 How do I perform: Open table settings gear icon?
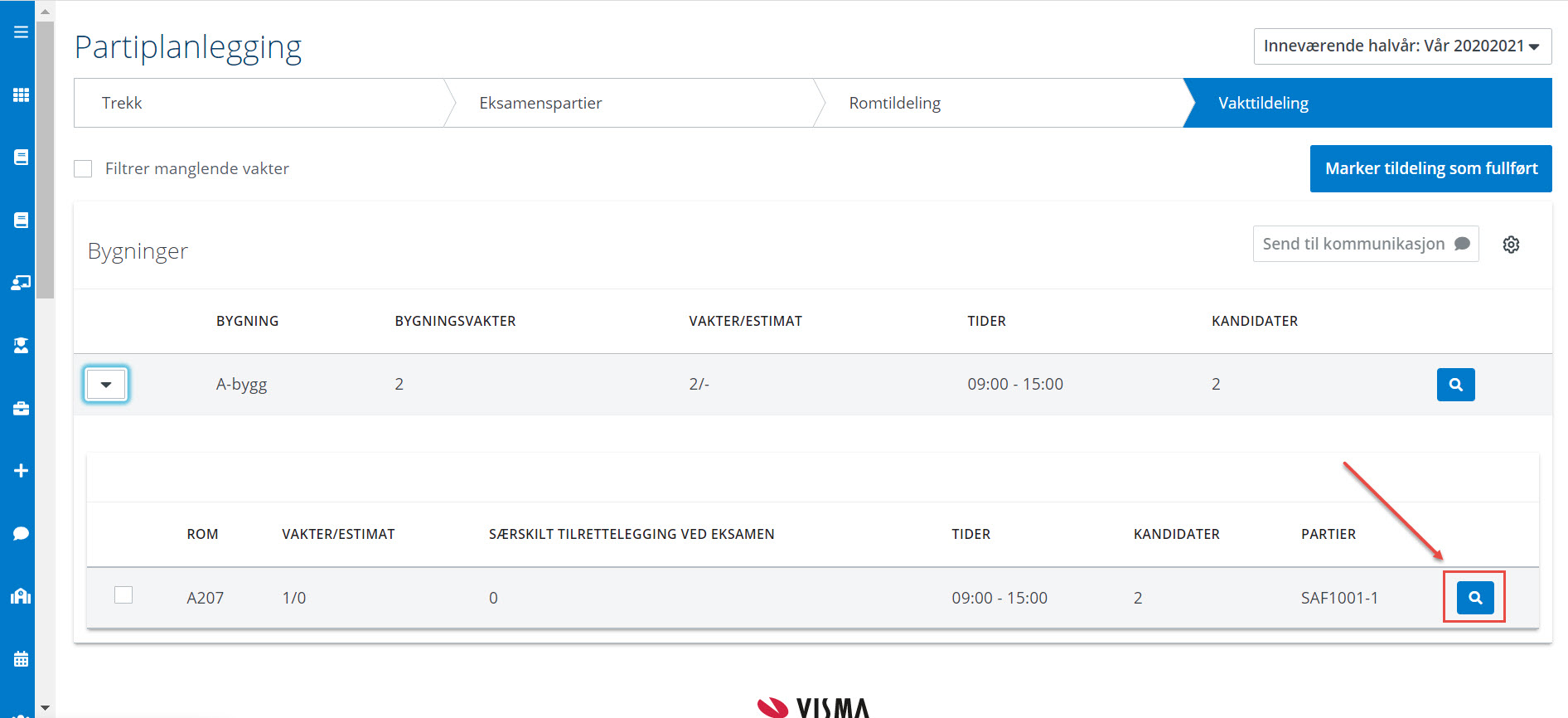pos(1511,245)
